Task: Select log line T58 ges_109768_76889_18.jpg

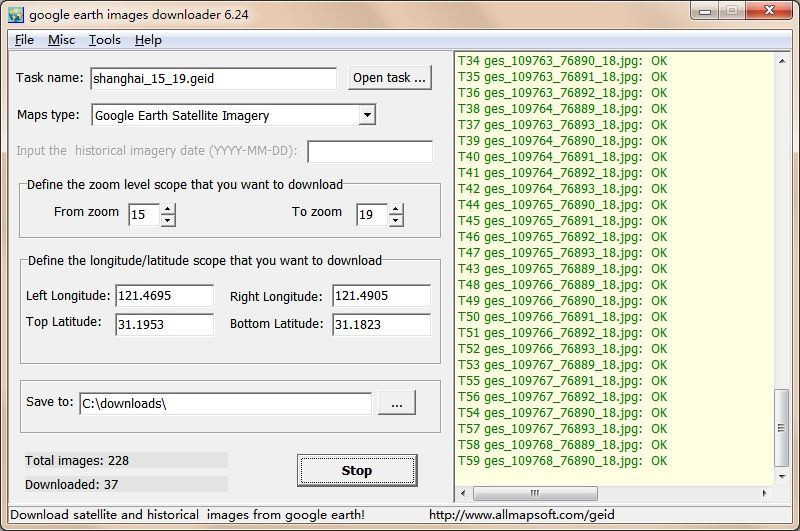Action: point(562,445)
